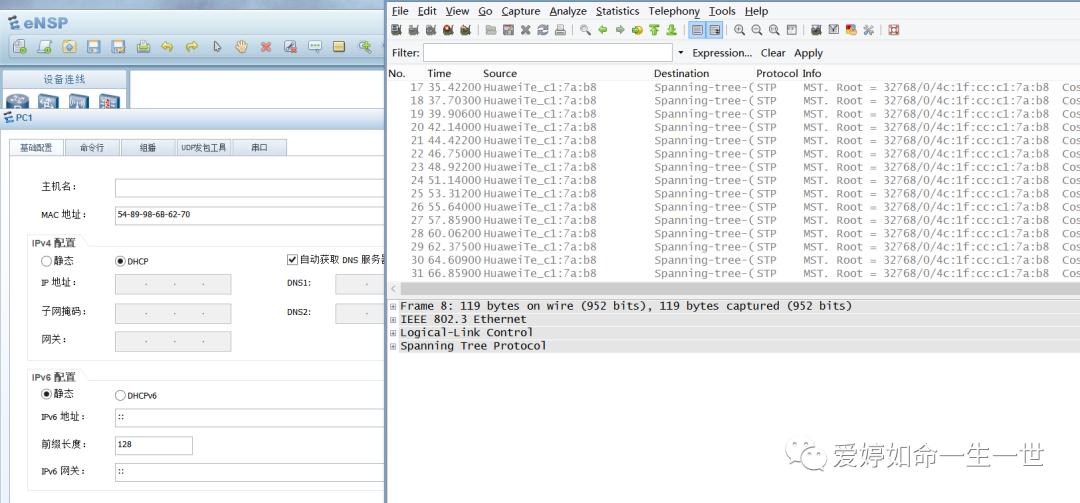Screen dimensions: 1080x503
Task: Select the arrow pointer tool in eNSP
Action: point(217,47)
